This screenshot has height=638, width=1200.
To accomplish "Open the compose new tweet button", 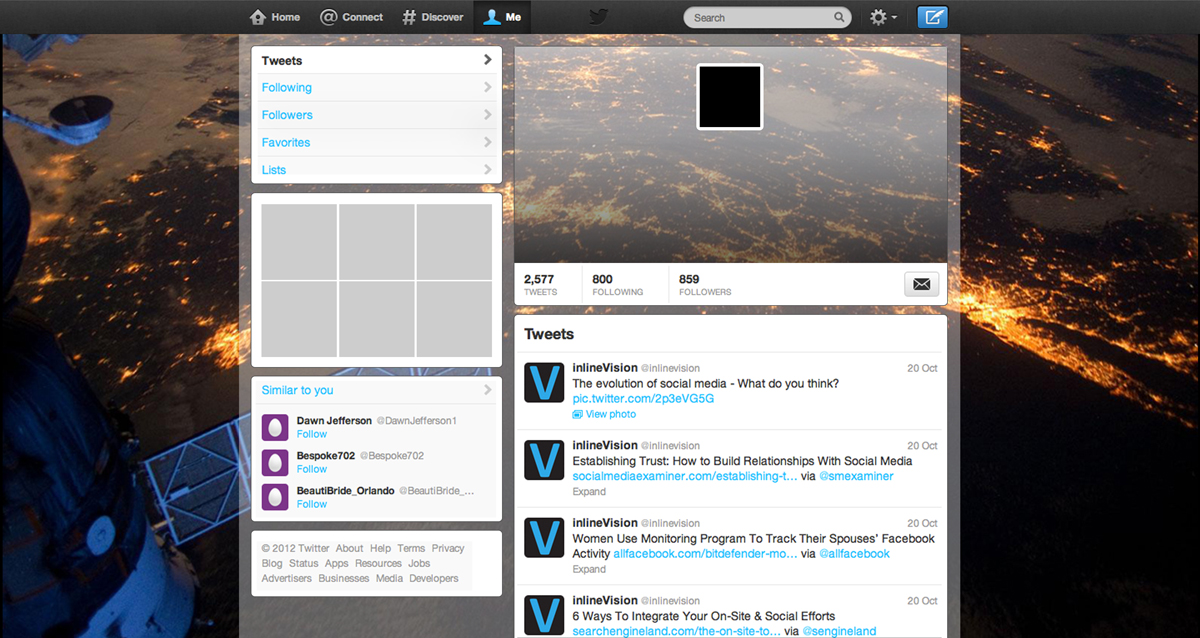I will 932,17.
